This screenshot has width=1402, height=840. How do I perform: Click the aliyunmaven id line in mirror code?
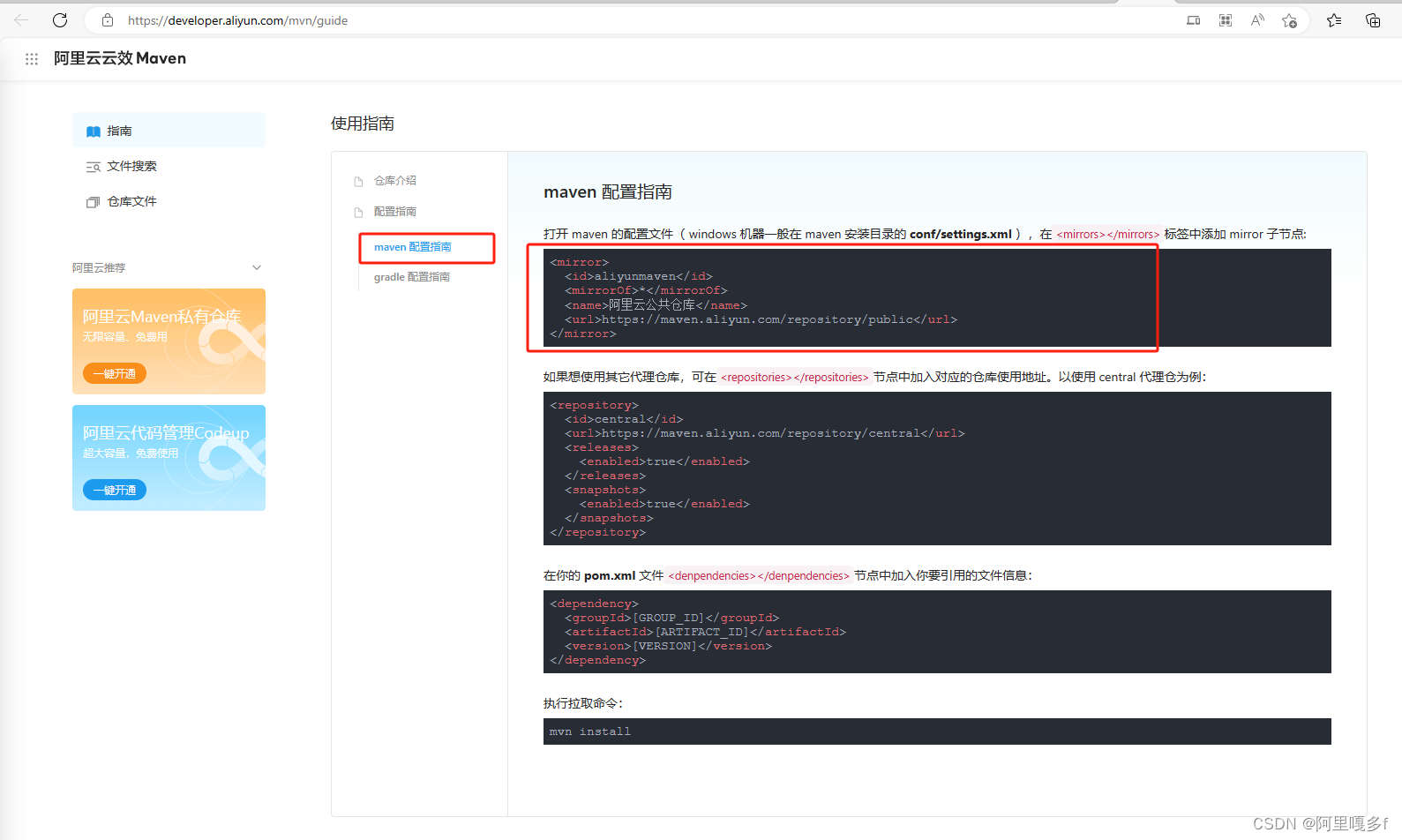click(x=639, y=276)
